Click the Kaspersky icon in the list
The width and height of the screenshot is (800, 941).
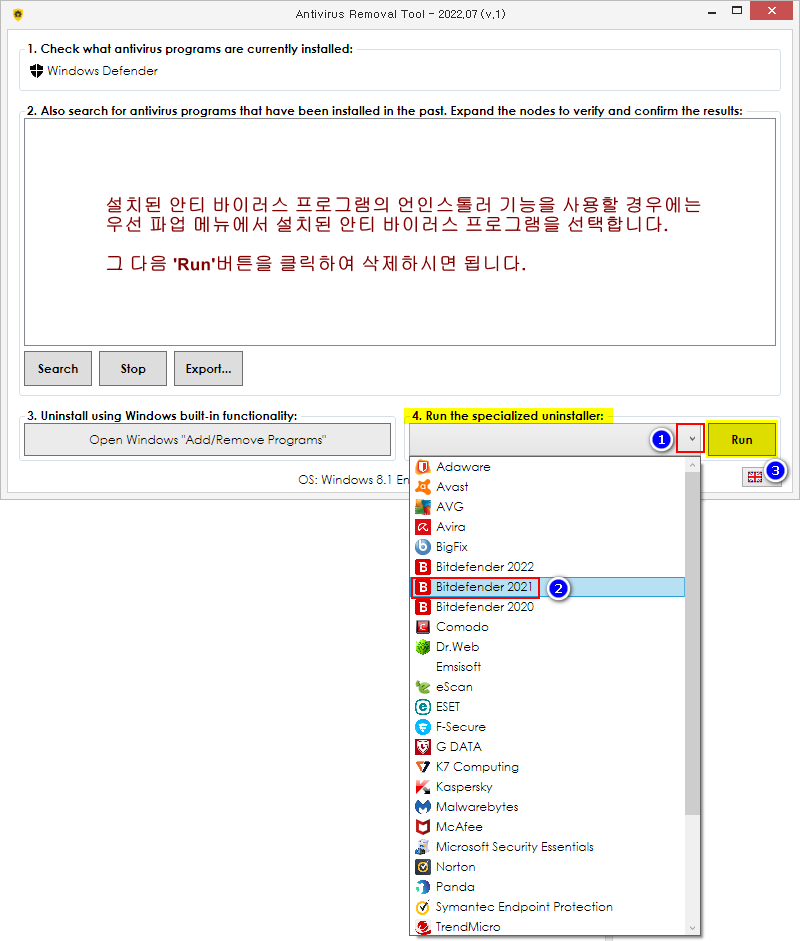(423, 787)
